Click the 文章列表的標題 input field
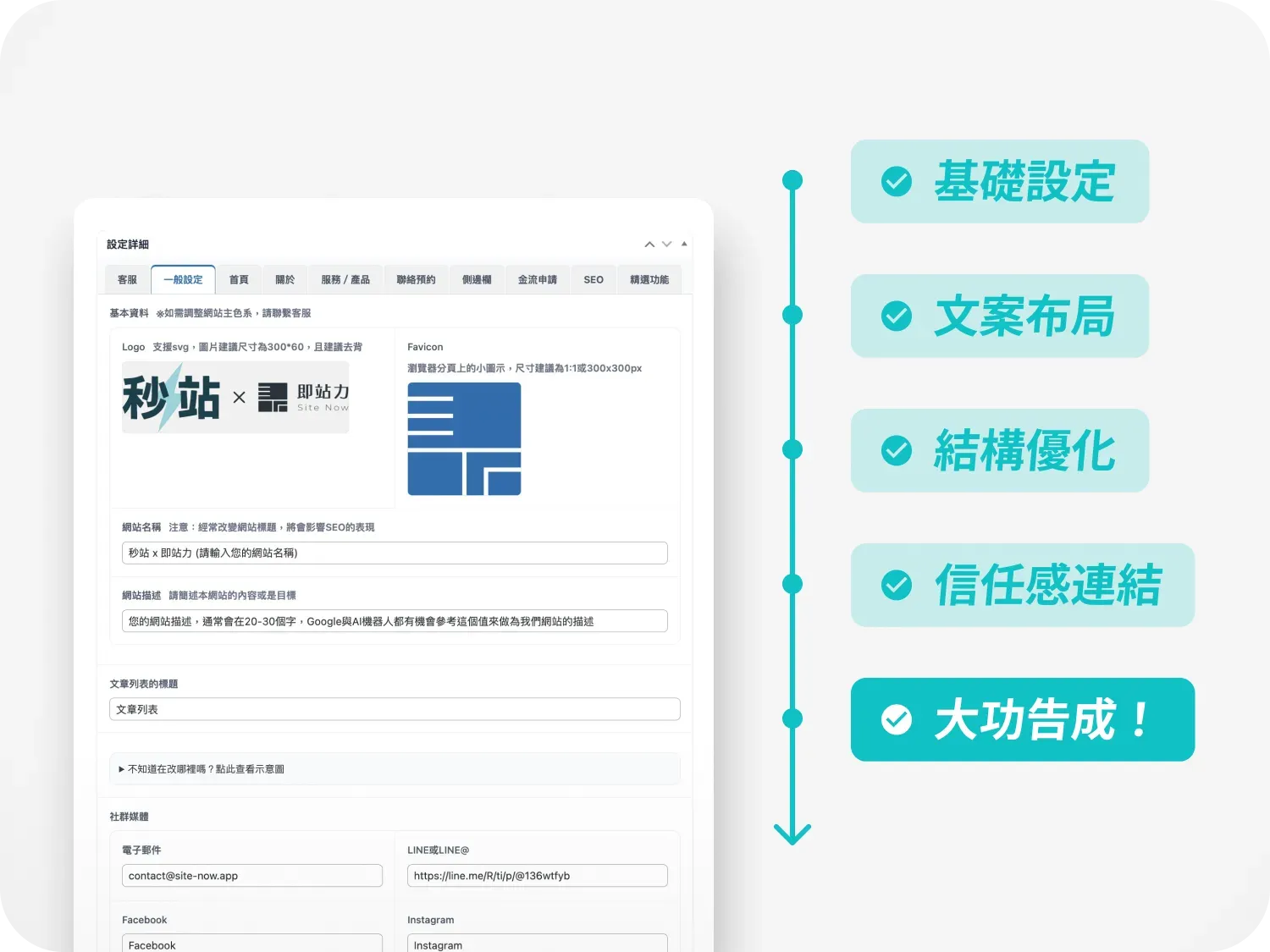 tap(395, 709)
